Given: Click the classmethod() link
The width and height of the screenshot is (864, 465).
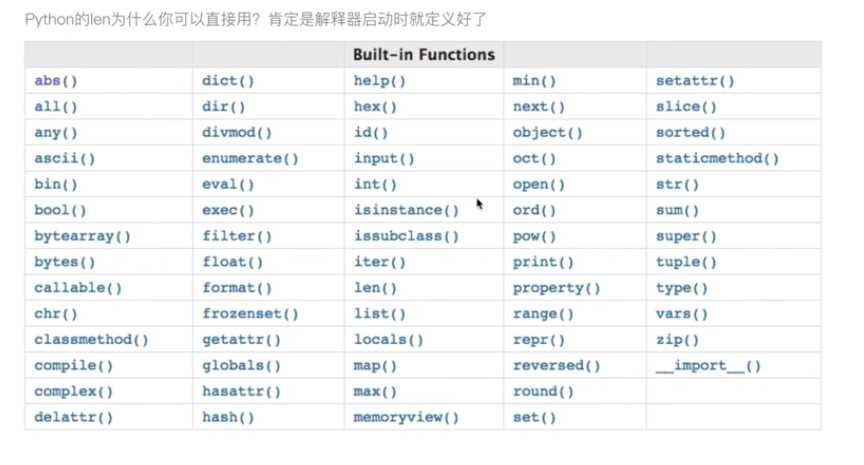Looking at the screenshot, I should click(91, 340).
